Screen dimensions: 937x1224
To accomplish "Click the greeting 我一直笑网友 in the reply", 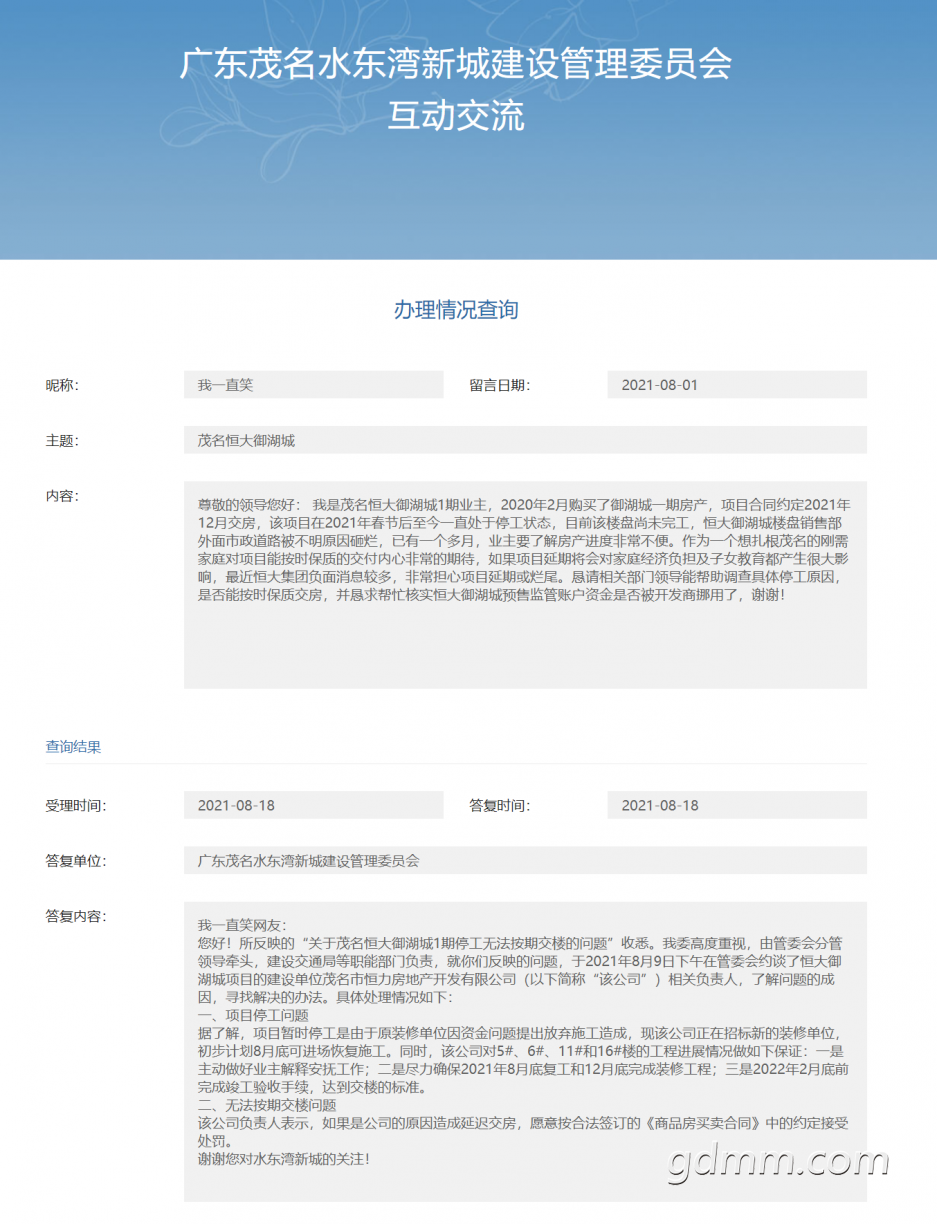I will click(242, 925).
